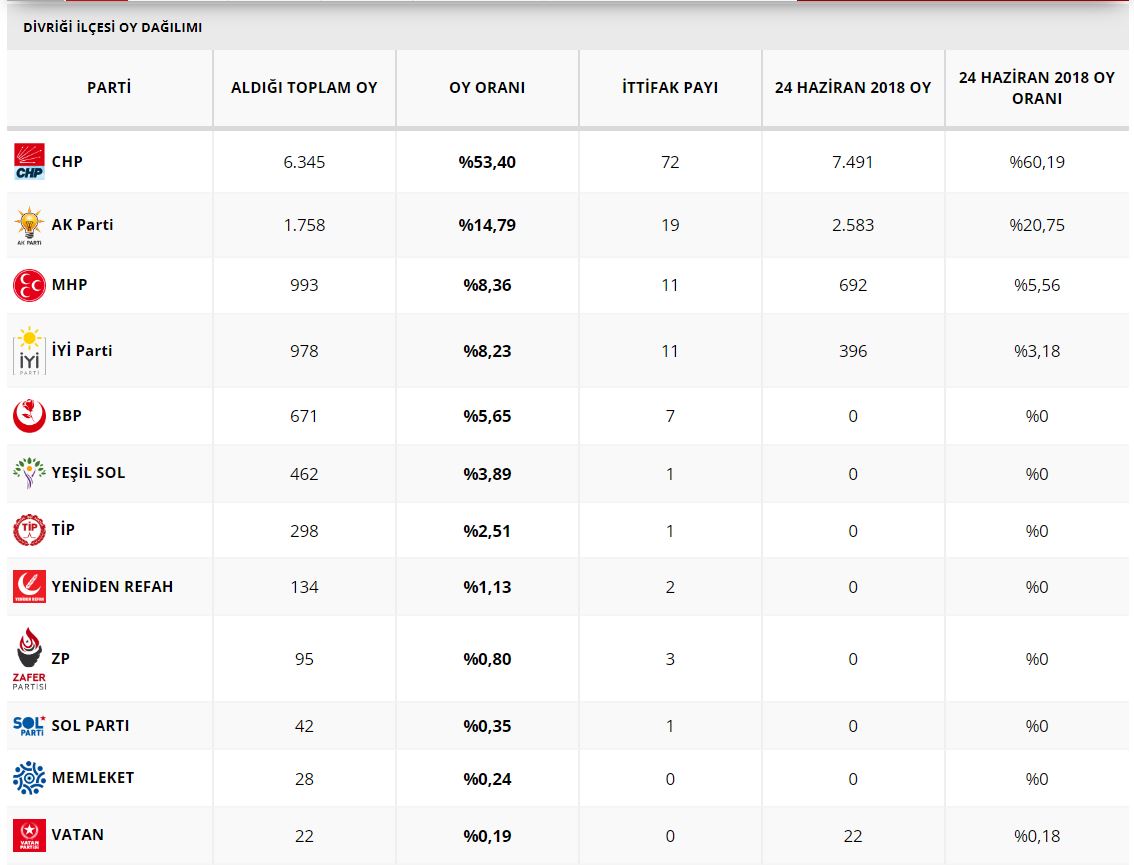Click the AK Parti lightbulb logo
This screenshot has width=1134, height=865.
click(x=29, y=226)
